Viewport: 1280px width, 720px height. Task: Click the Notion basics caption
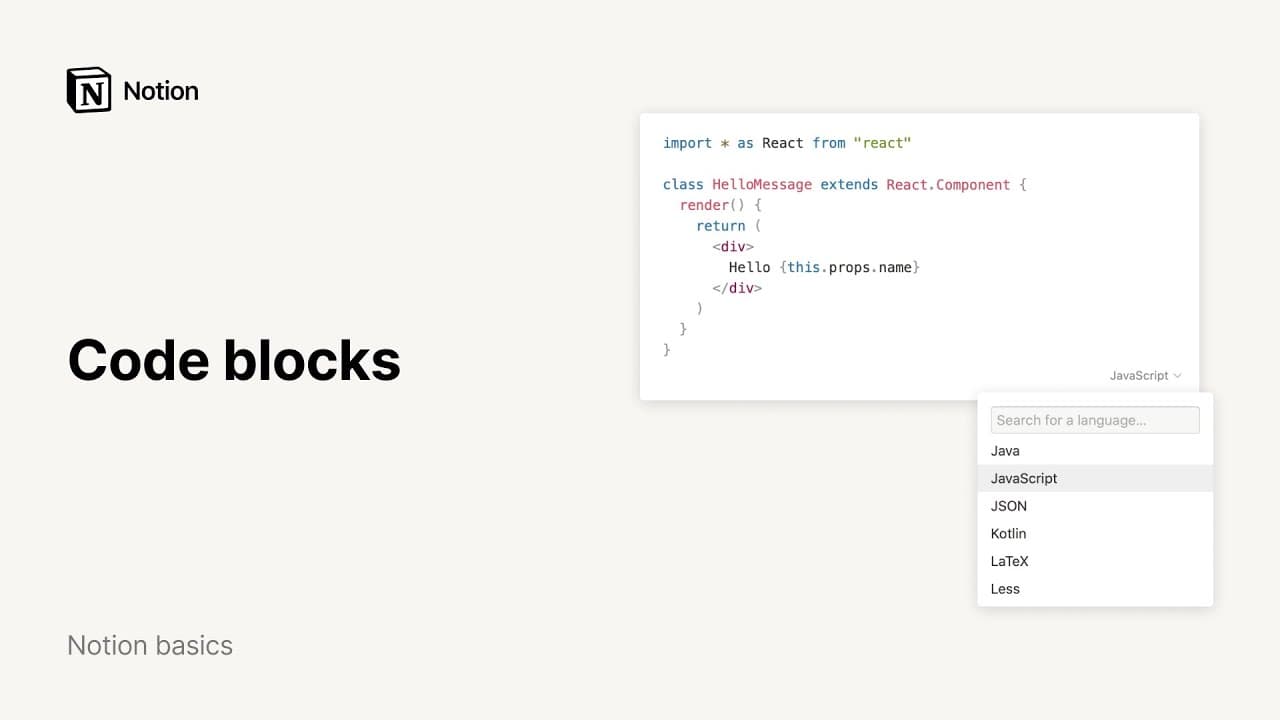point(150,645)
